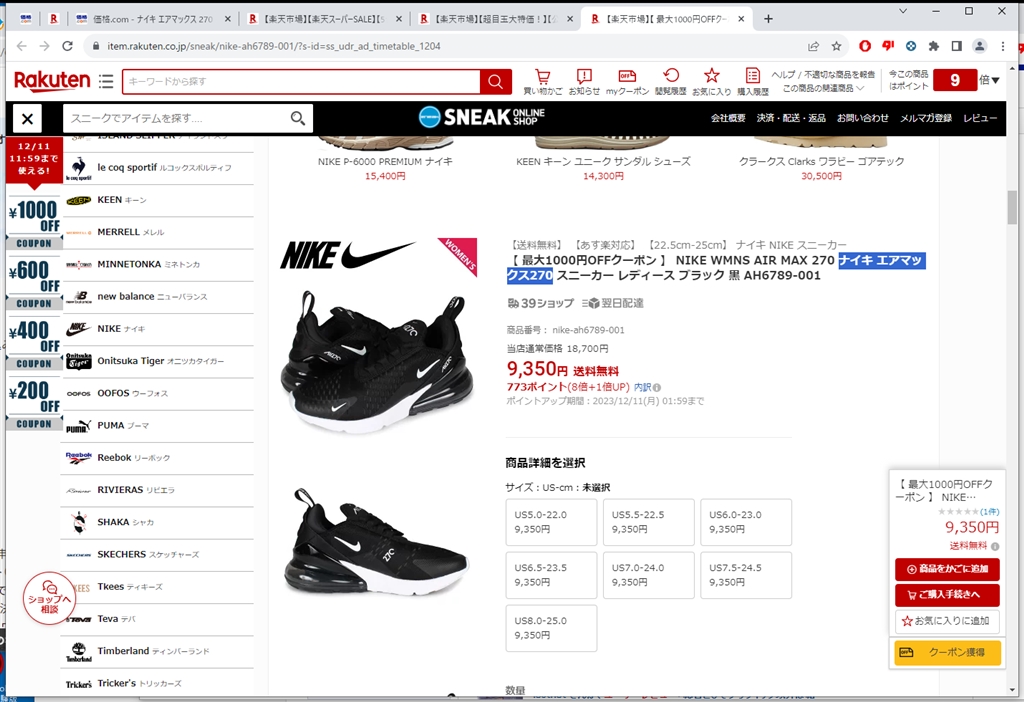Select size US7.0-24.0
The image size is (1024, 702).
pyautogui.click(x=648, y=575)
